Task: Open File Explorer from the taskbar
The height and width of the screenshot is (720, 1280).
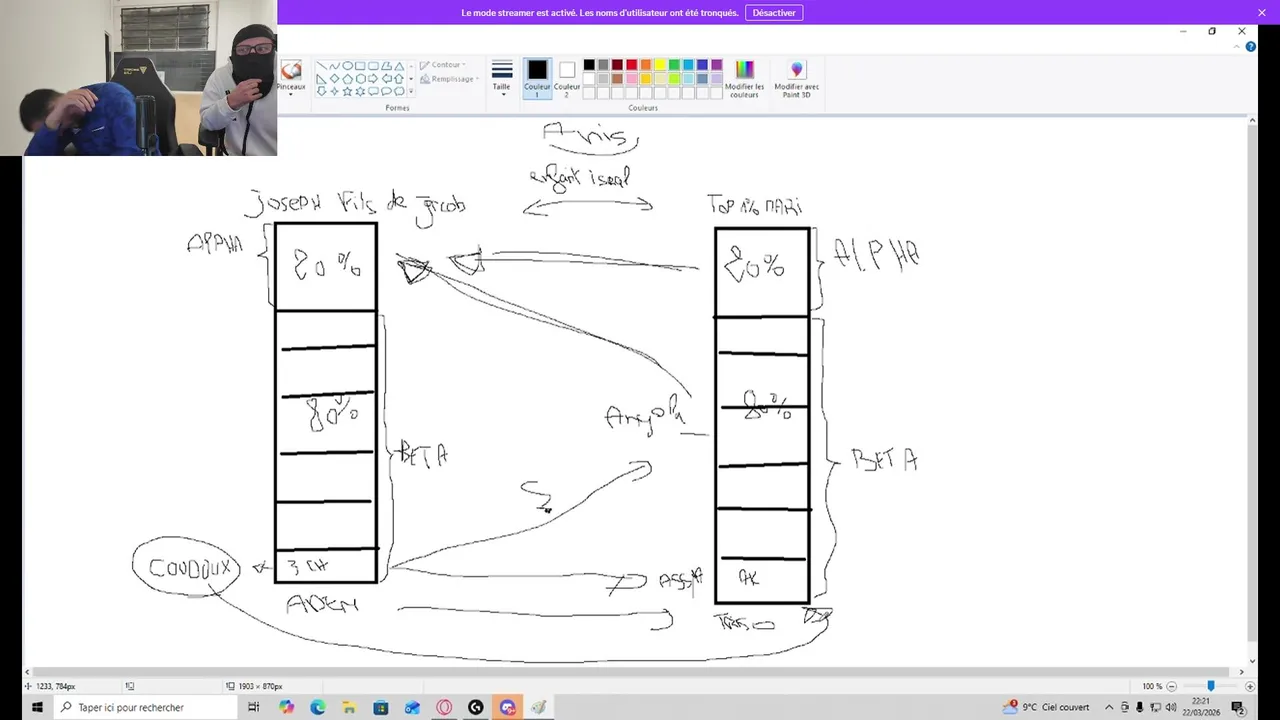Action: (x=349, y=707)
